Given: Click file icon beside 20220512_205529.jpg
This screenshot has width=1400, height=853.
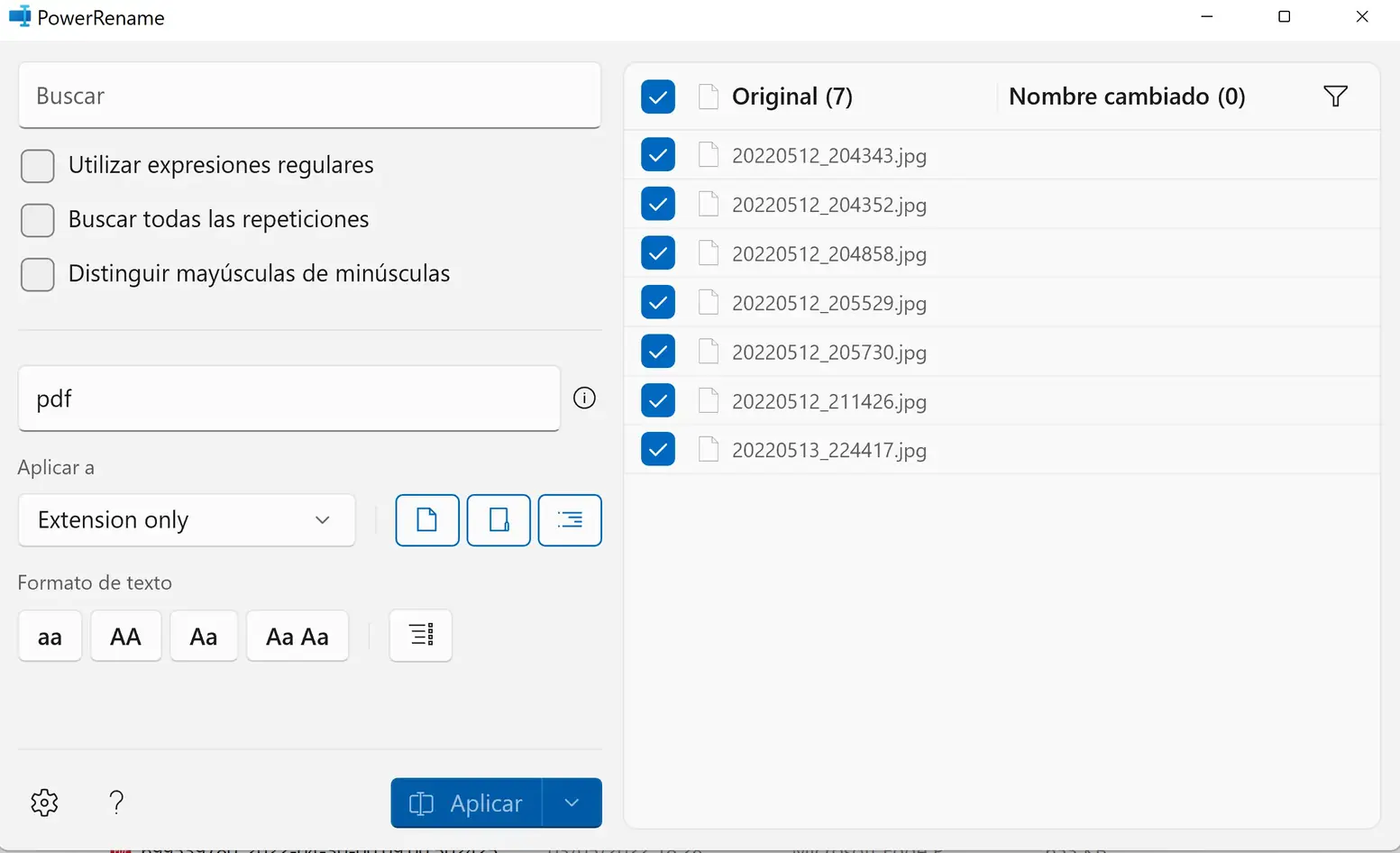Looking at the screenshot, I should (x=709, y=302).
